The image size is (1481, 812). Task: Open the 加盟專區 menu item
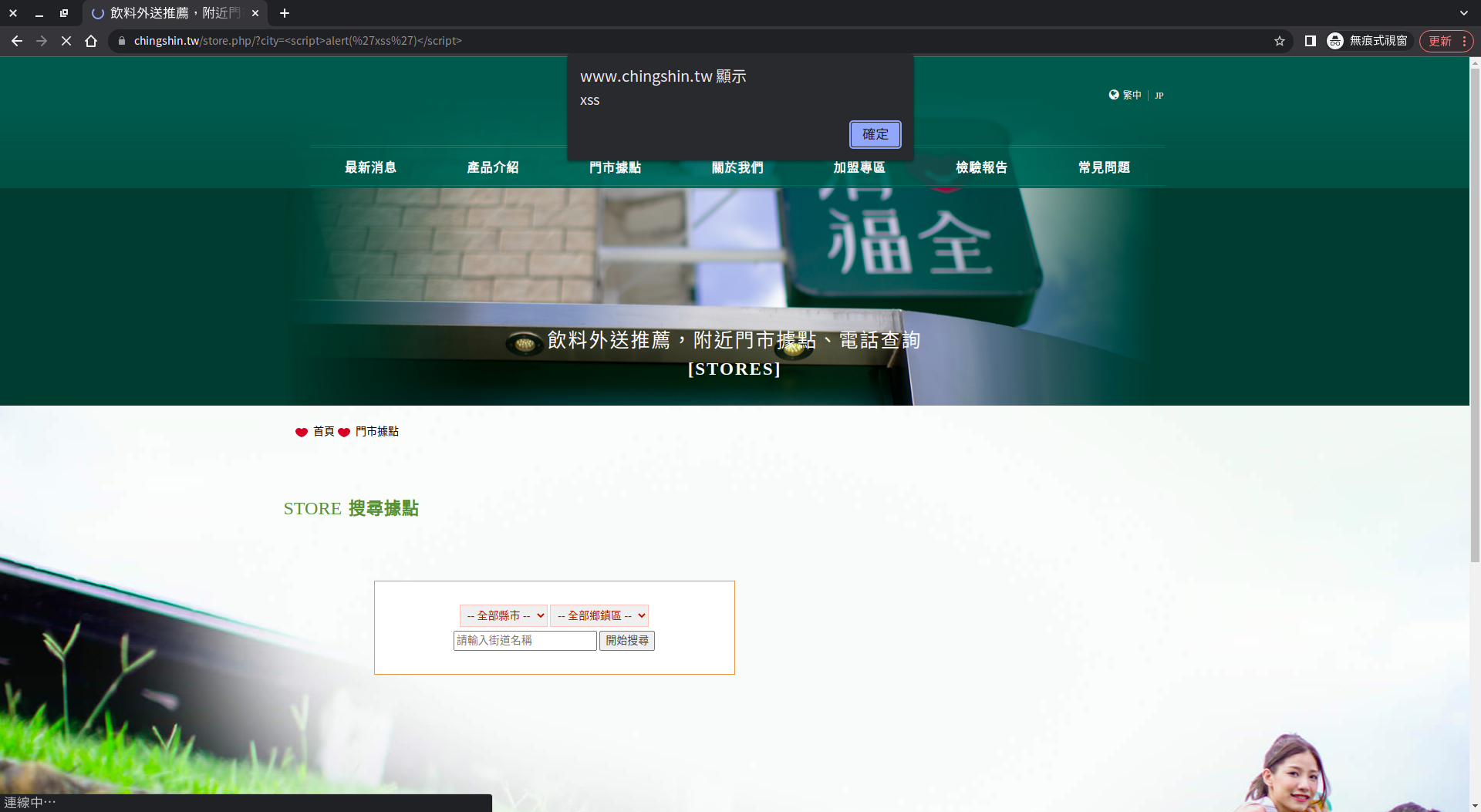[859, 167]
